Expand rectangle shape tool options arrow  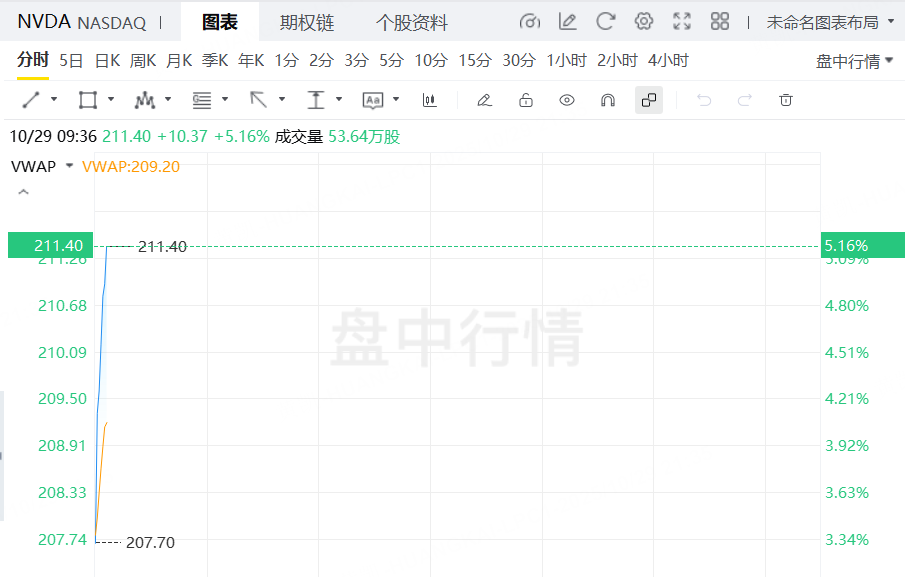[x=111, y=99]
